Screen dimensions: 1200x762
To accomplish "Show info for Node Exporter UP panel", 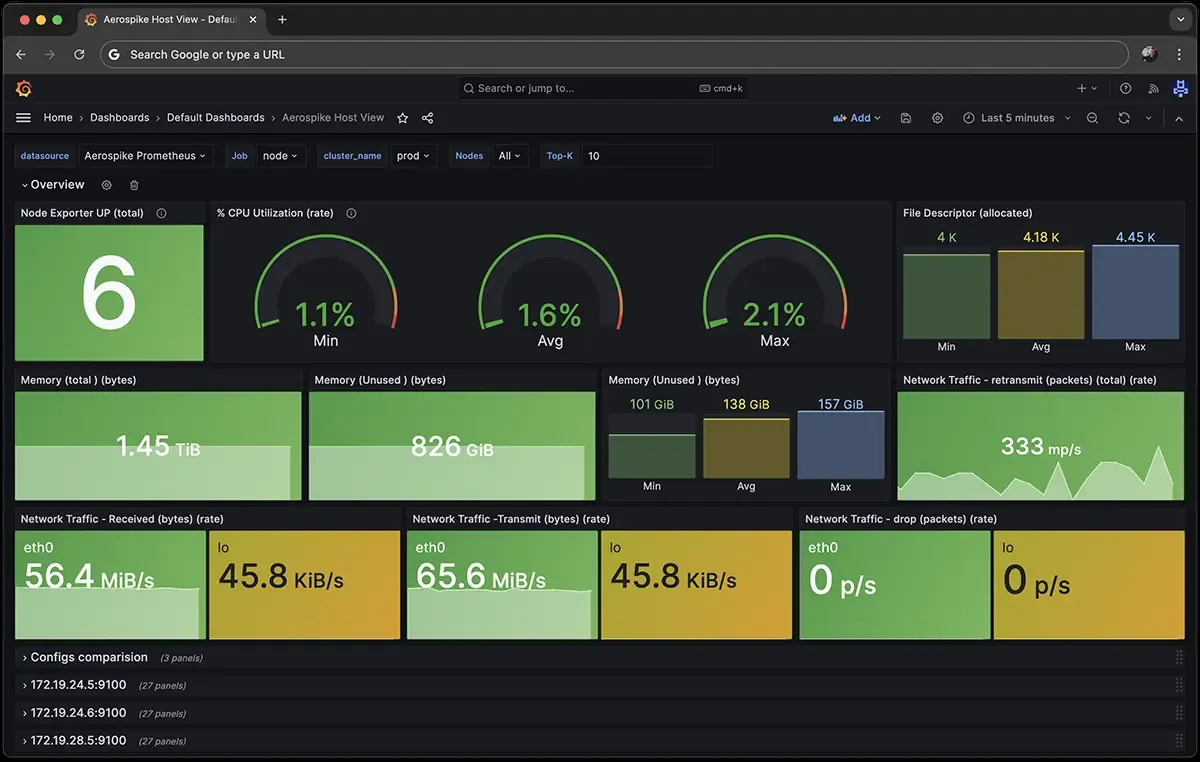I will [161, 213].
